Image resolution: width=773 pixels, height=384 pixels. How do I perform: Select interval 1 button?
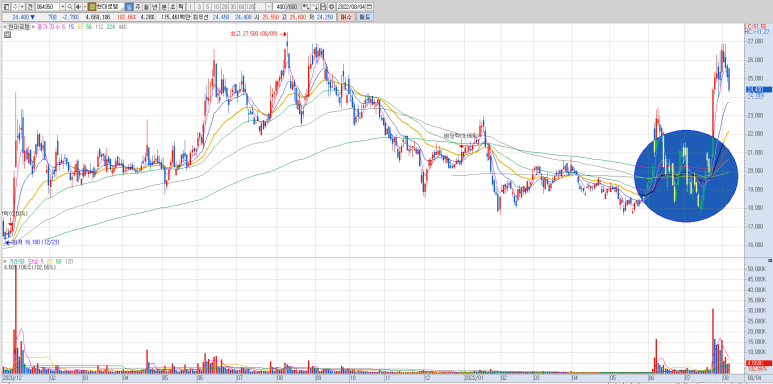tap(190, 7)
